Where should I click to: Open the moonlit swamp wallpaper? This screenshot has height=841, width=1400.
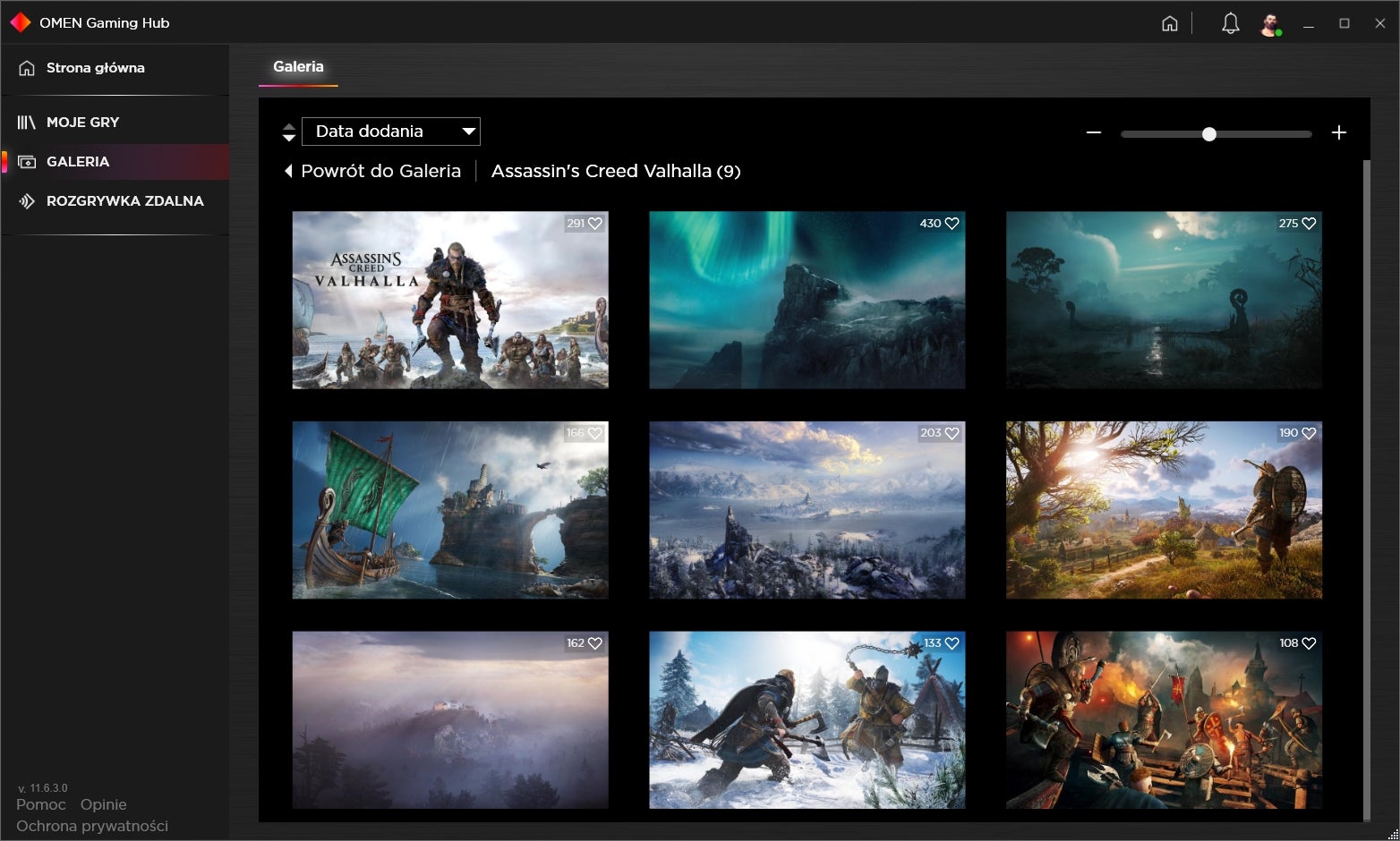pos(1164,301)
